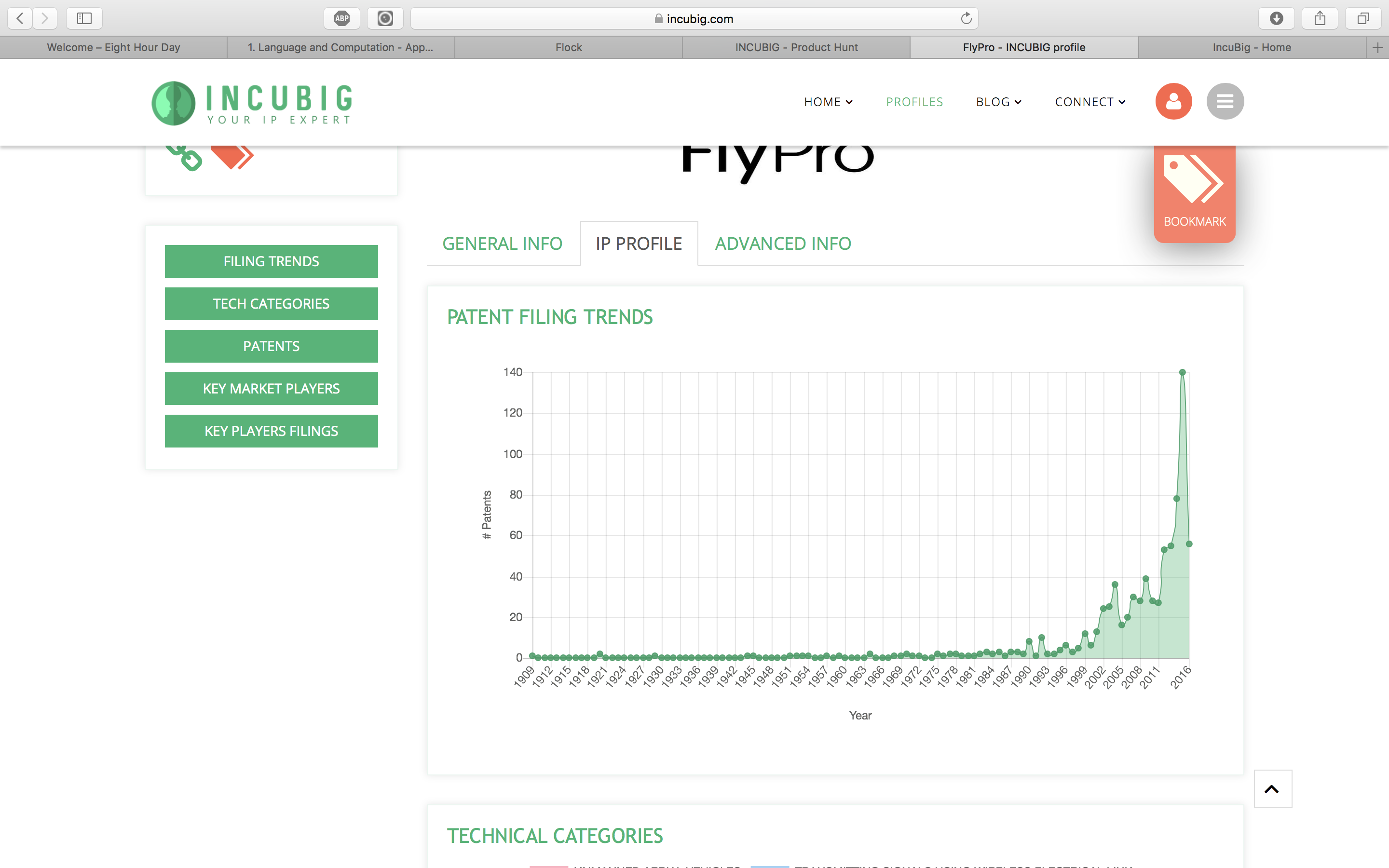Switch to the General Info tab
This screenshot has width=1389, height=868.
502,244
